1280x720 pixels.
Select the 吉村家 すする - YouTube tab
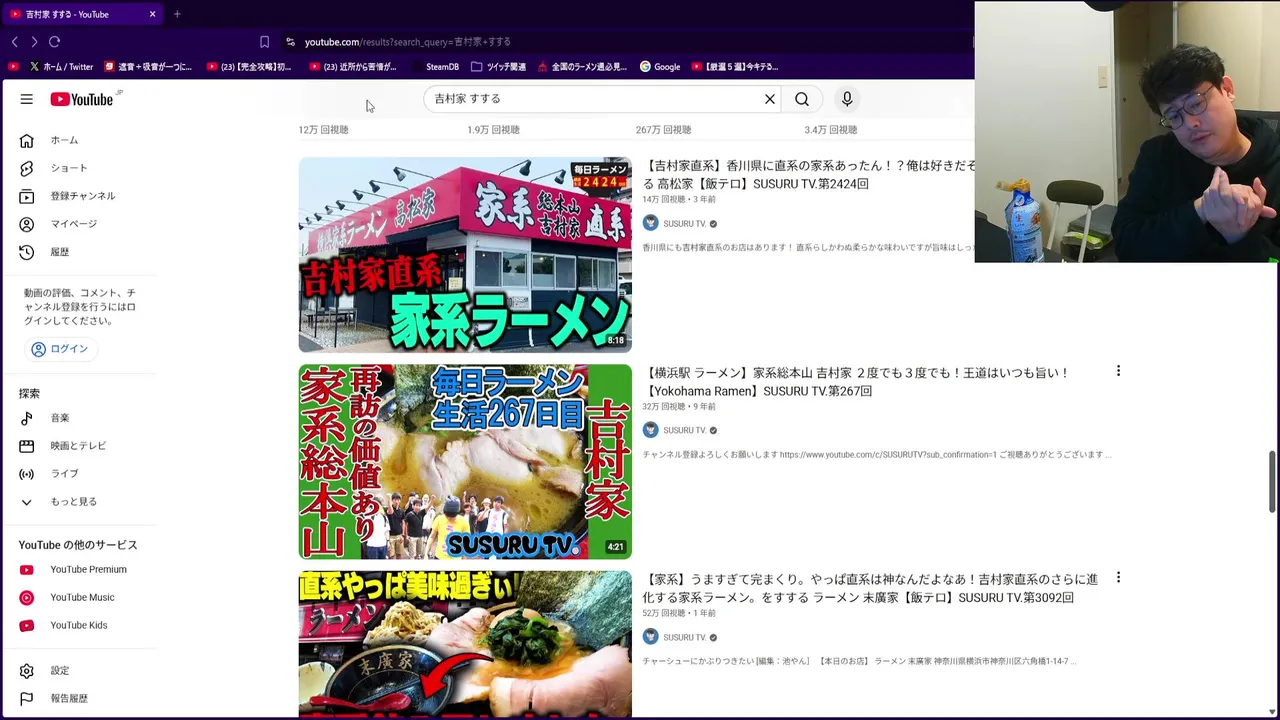pos(82,14)
